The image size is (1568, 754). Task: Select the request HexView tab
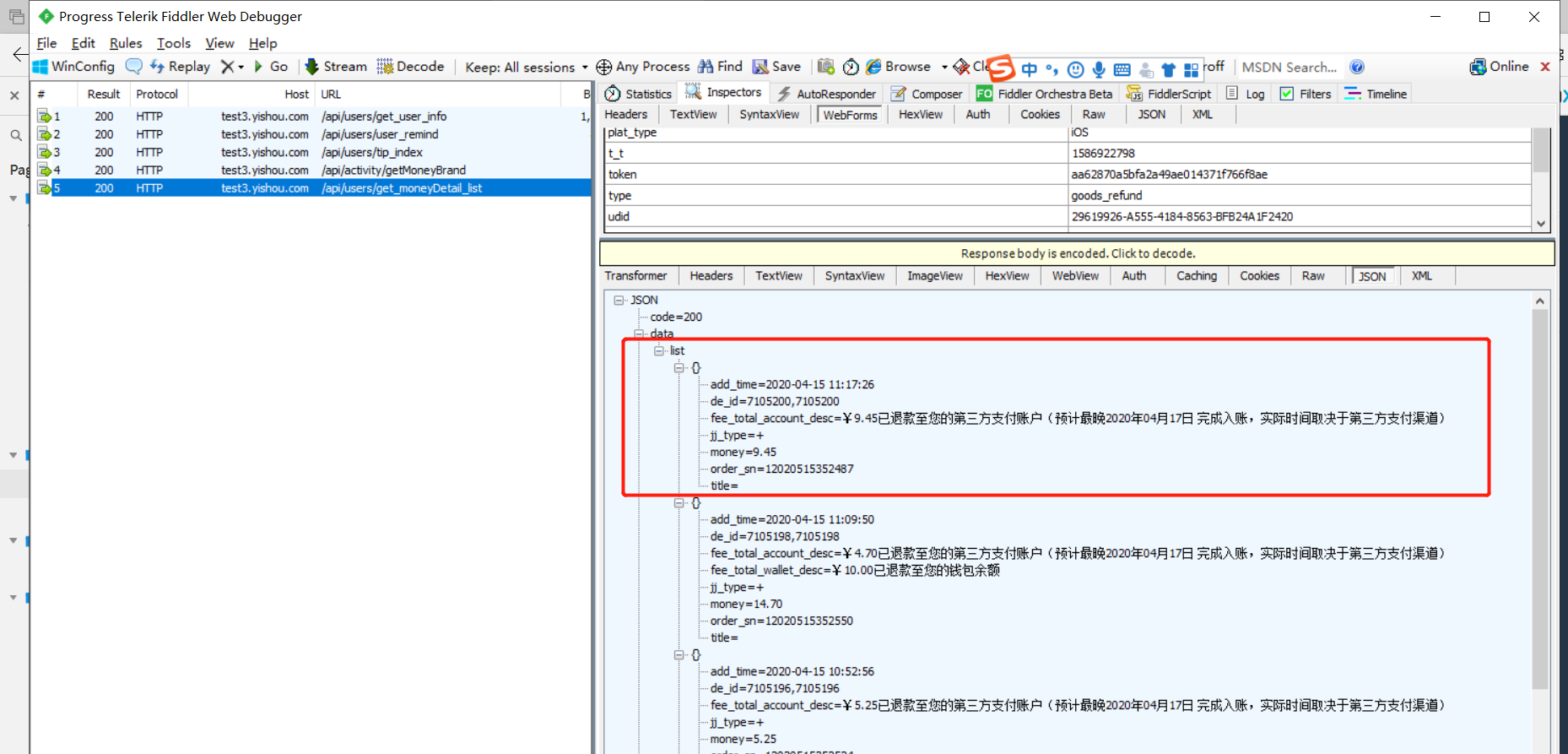pyautogui.click(x=921, y=115)
